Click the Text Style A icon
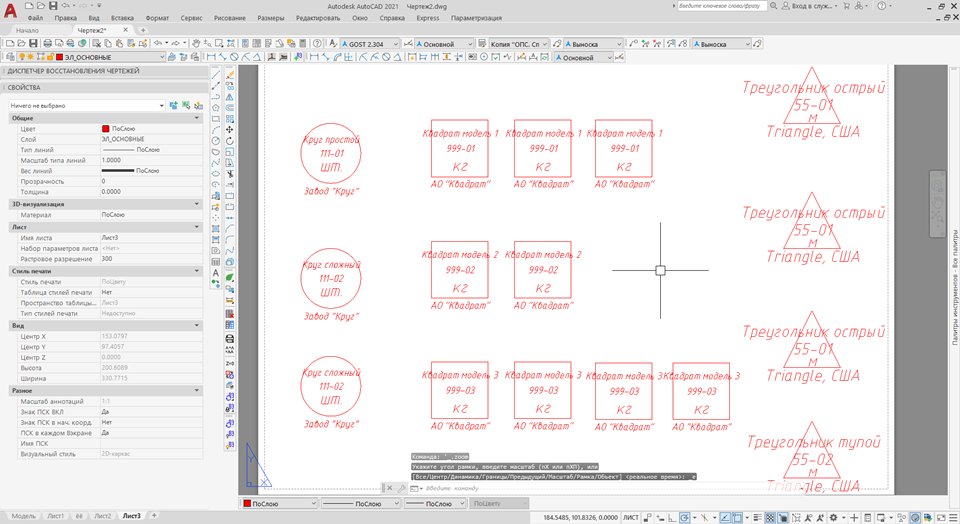Image resolution: width=960 pixels, height=524 pixels. click(x=333, y=43)
